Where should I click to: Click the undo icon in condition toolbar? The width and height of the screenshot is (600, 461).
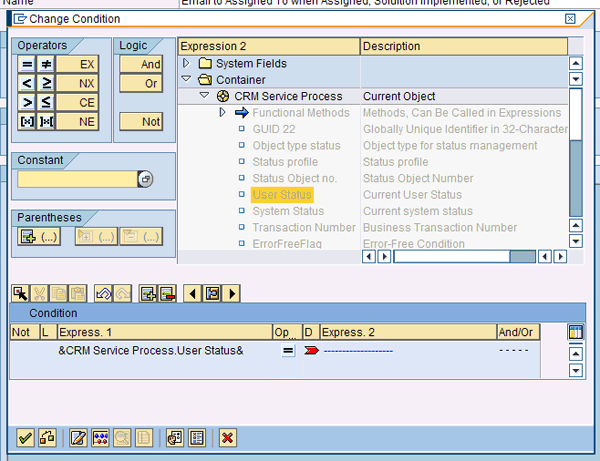point(102,293)
